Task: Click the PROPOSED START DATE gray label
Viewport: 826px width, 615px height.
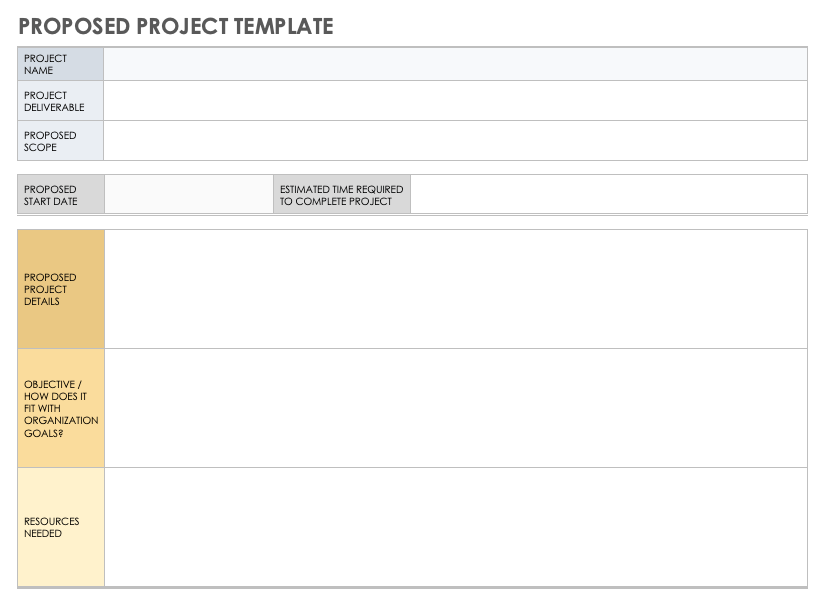Action: [61, 194]
